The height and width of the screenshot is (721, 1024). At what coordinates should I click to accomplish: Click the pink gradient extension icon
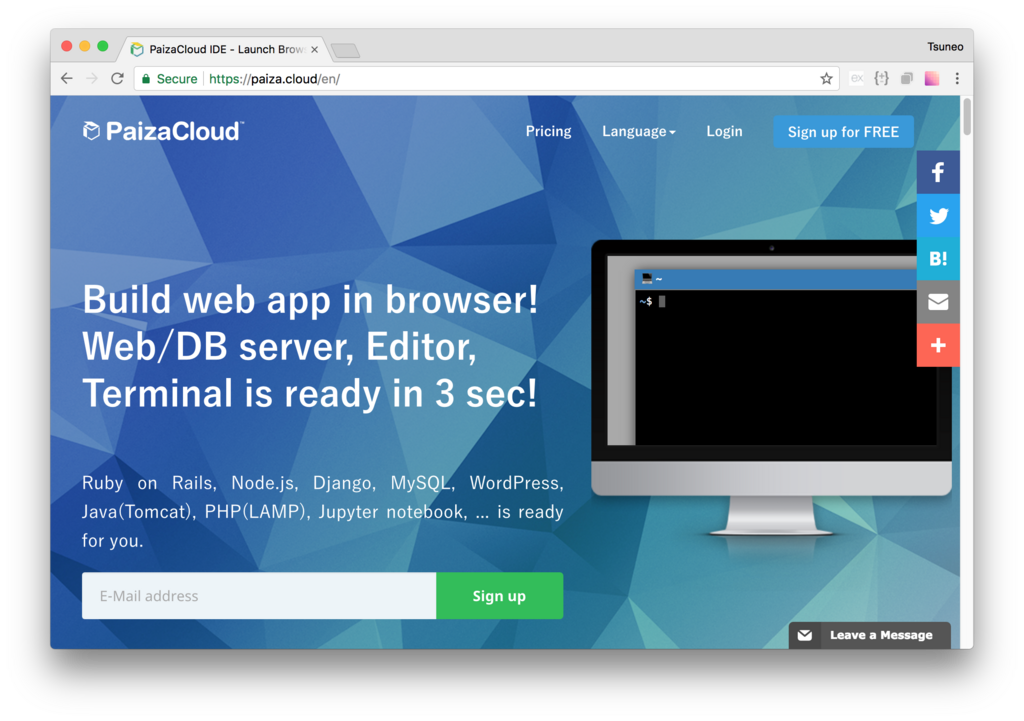[932, 79]
